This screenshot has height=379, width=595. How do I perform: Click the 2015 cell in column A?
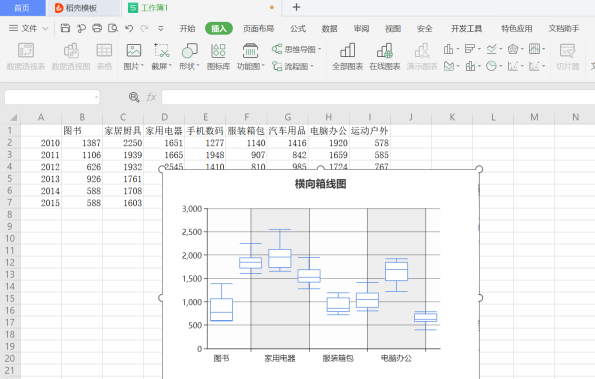click(x=41, y=203)
